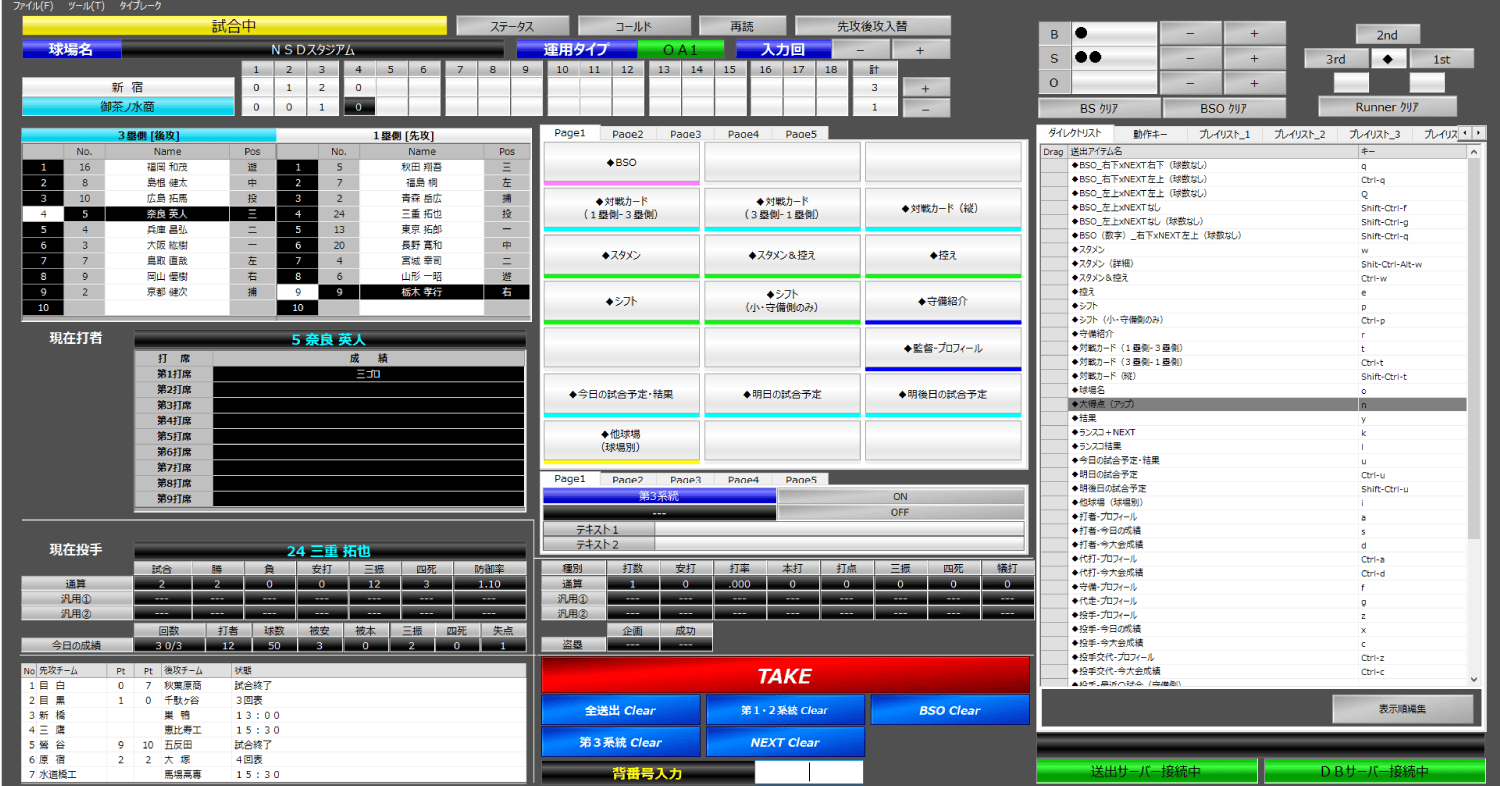Switch 第3系統 to ON
The height and width of the screenshot is (786, 1500).
click(x=900, y=496)
